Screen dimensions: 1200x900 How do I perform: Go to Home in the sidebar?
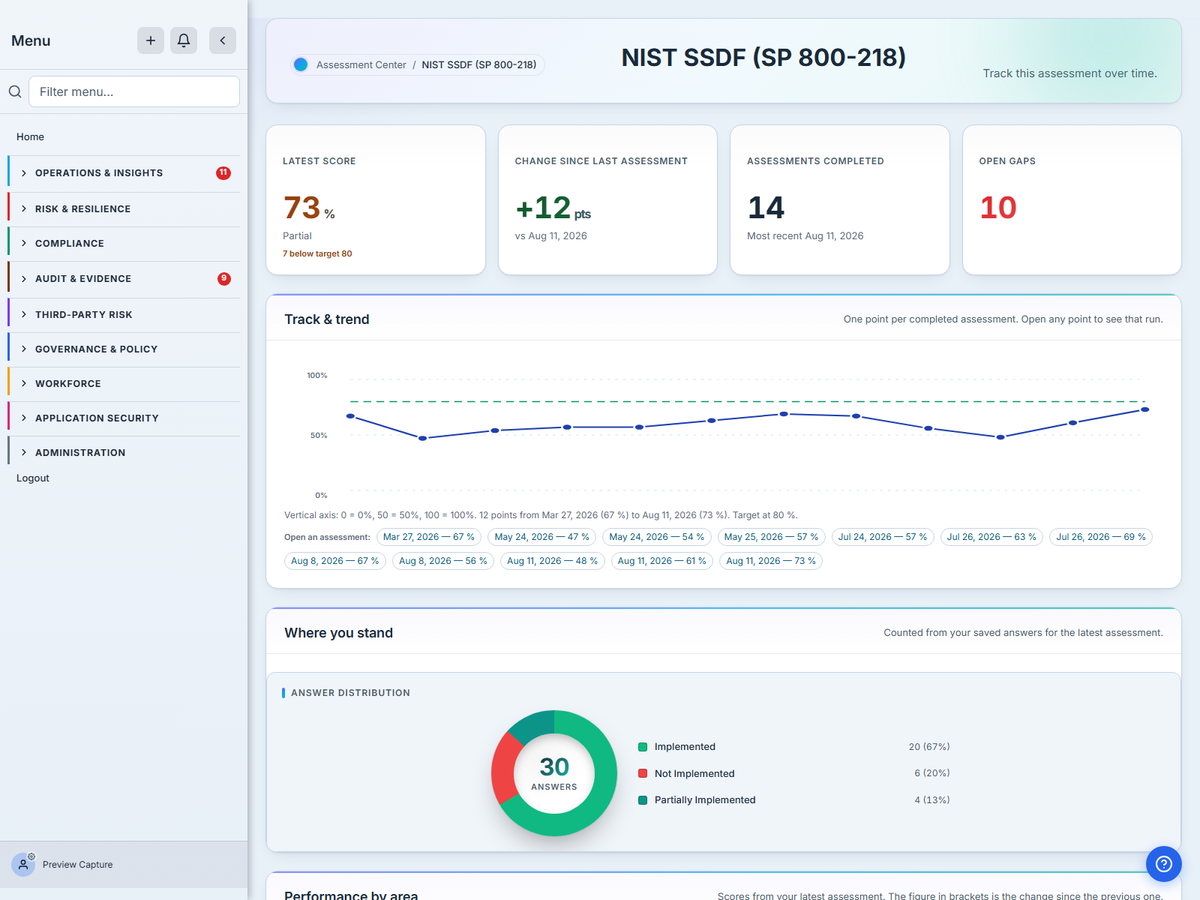pos(30,137)
